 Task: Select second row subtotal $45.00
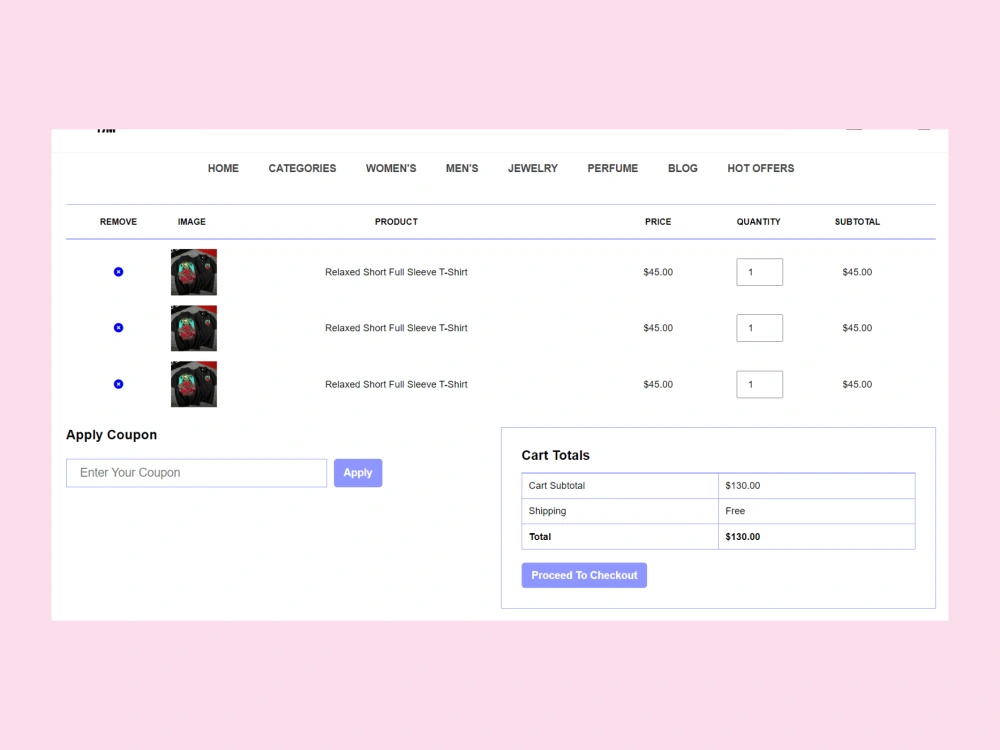tap(857, 328)
